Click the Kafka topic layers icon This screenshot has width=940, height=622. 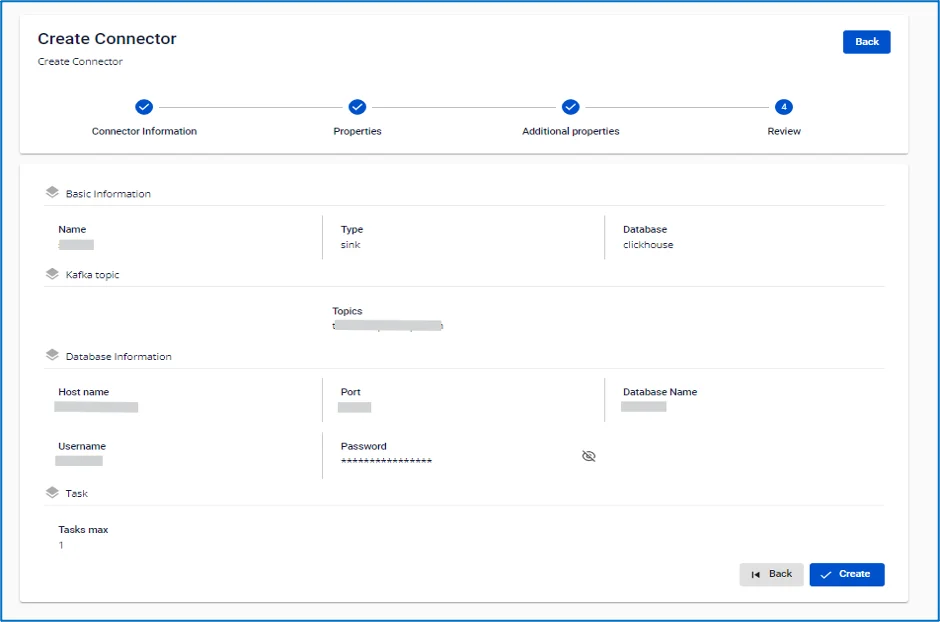click(x=52, y=274)
